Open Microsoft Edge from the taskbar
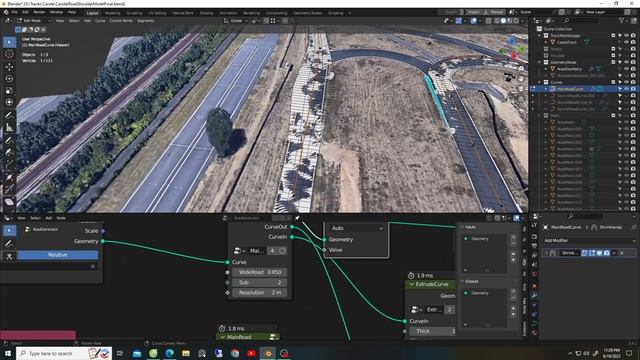Screen dimensions: 640x360 click(x=169, y=353)
